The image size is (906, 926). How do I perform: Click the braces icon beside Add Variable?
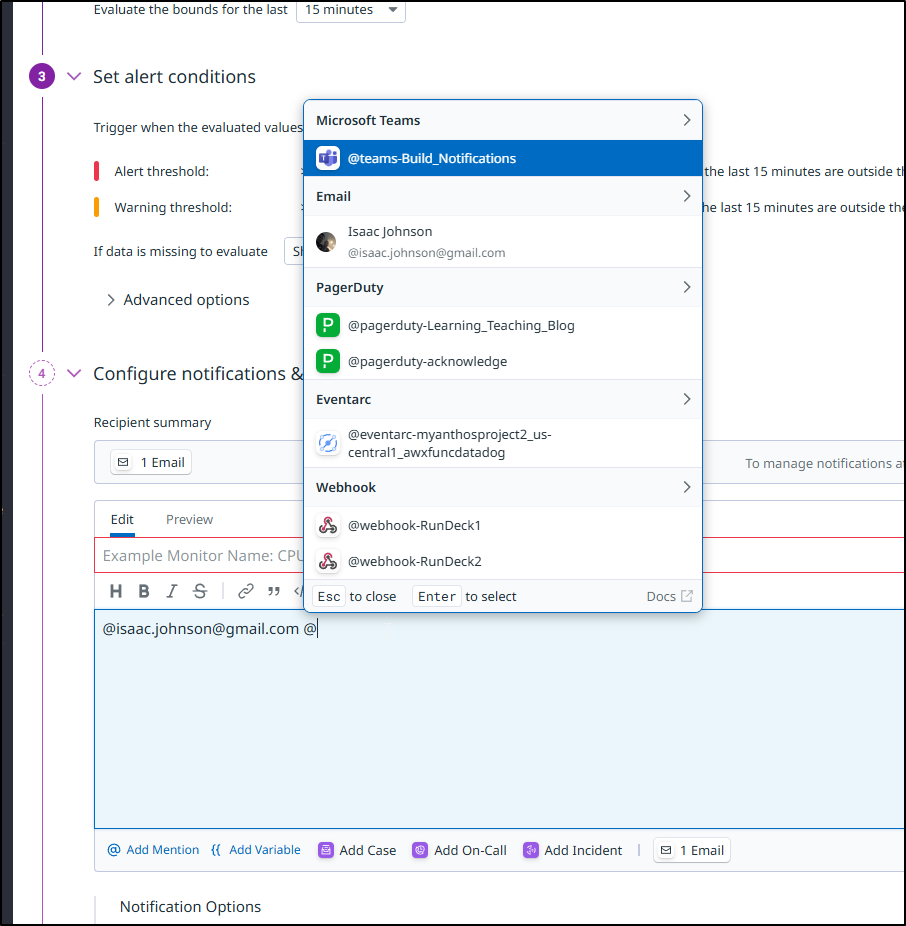(x=216, y=850)
